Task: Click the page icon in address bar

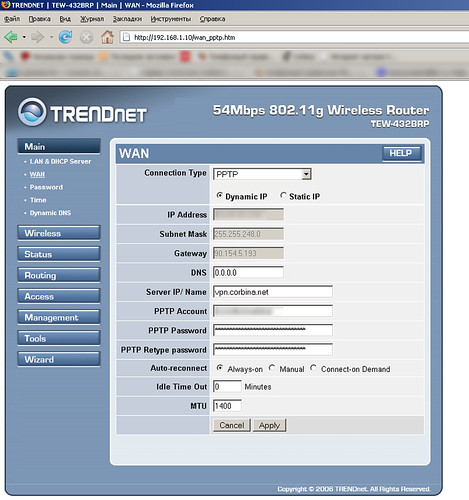Action: pos(126,37)
